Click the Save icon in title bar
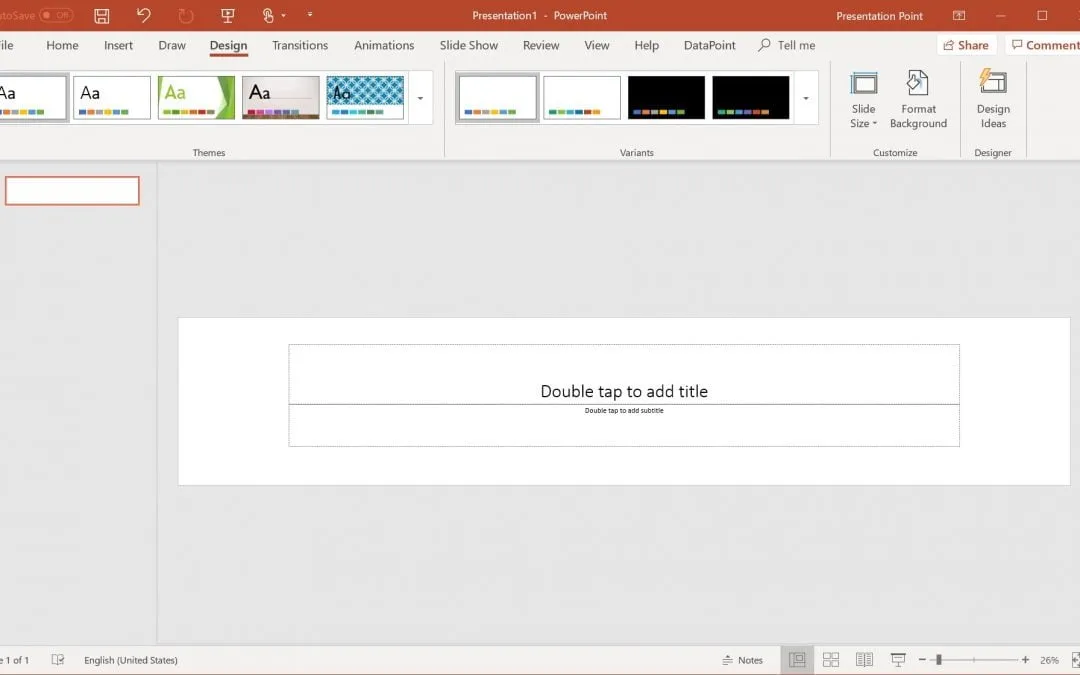Screen dimensions: 1080x675 click(102, 15)
